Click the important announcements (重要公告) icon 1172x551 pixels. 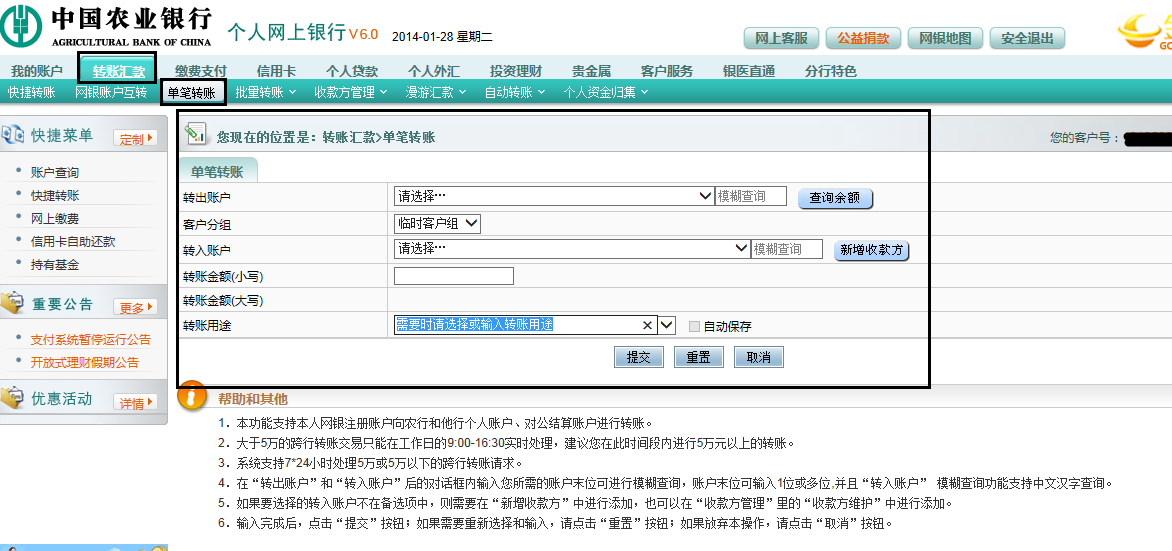pyautogui.click(x=13, y=303)
